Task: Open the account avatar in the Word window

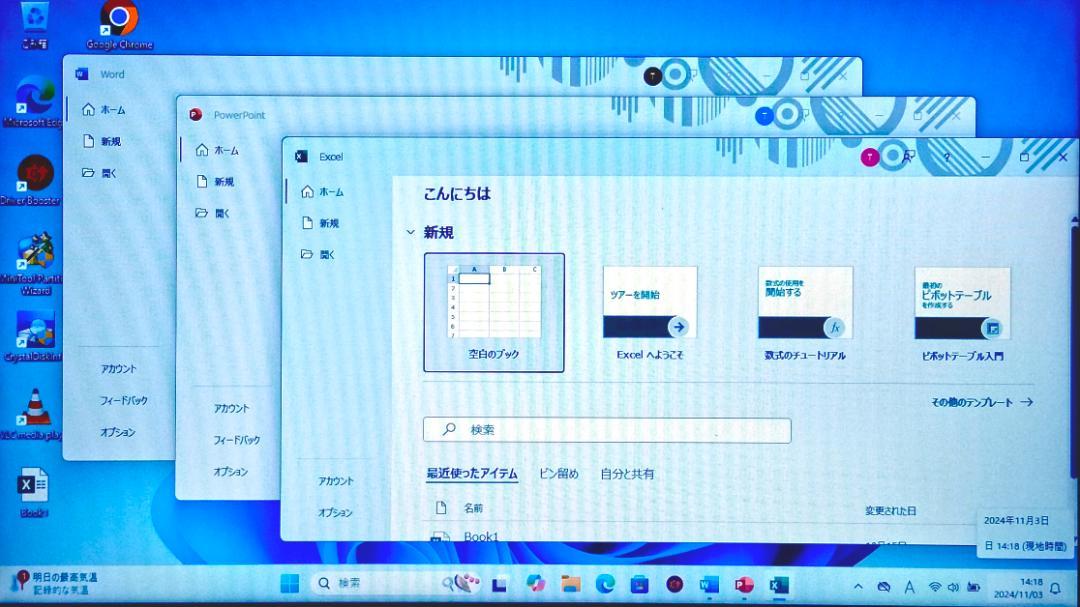Action: click(652, 76)
